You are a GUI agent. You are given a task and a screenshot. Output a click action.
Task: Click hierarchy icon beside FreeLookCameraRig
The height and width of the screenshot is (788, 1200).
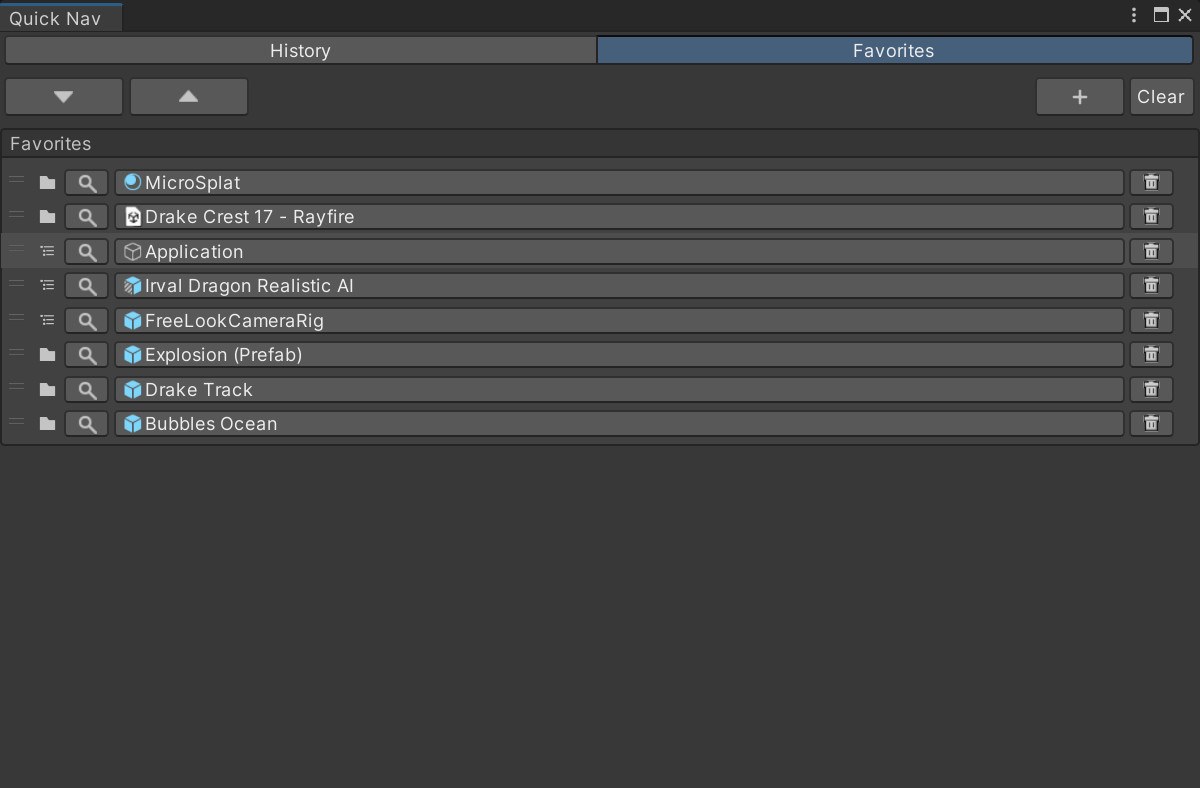tap(47, 321)
